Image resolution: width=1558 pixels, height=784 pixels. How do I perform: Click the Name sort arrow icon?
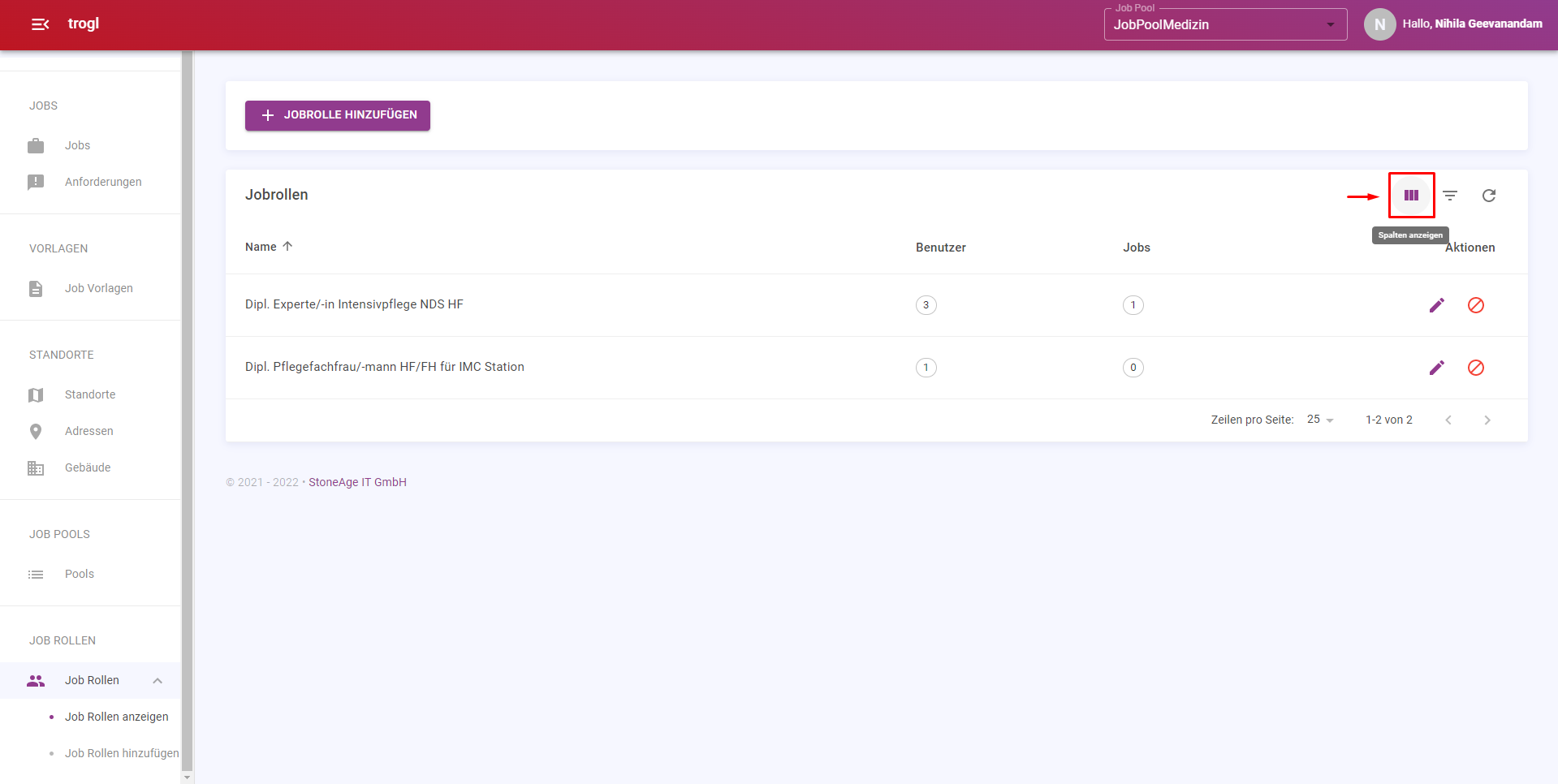[287, 246]
